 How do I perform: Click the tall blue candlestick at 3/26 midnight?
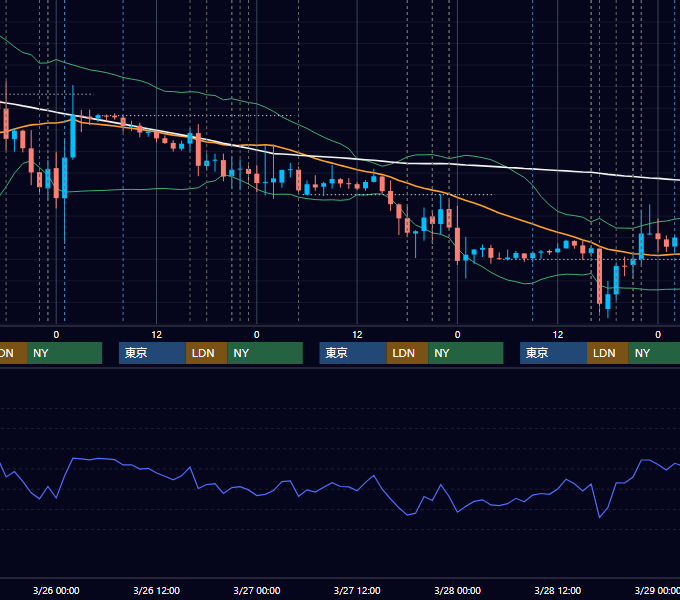click(x=65, y=178)
